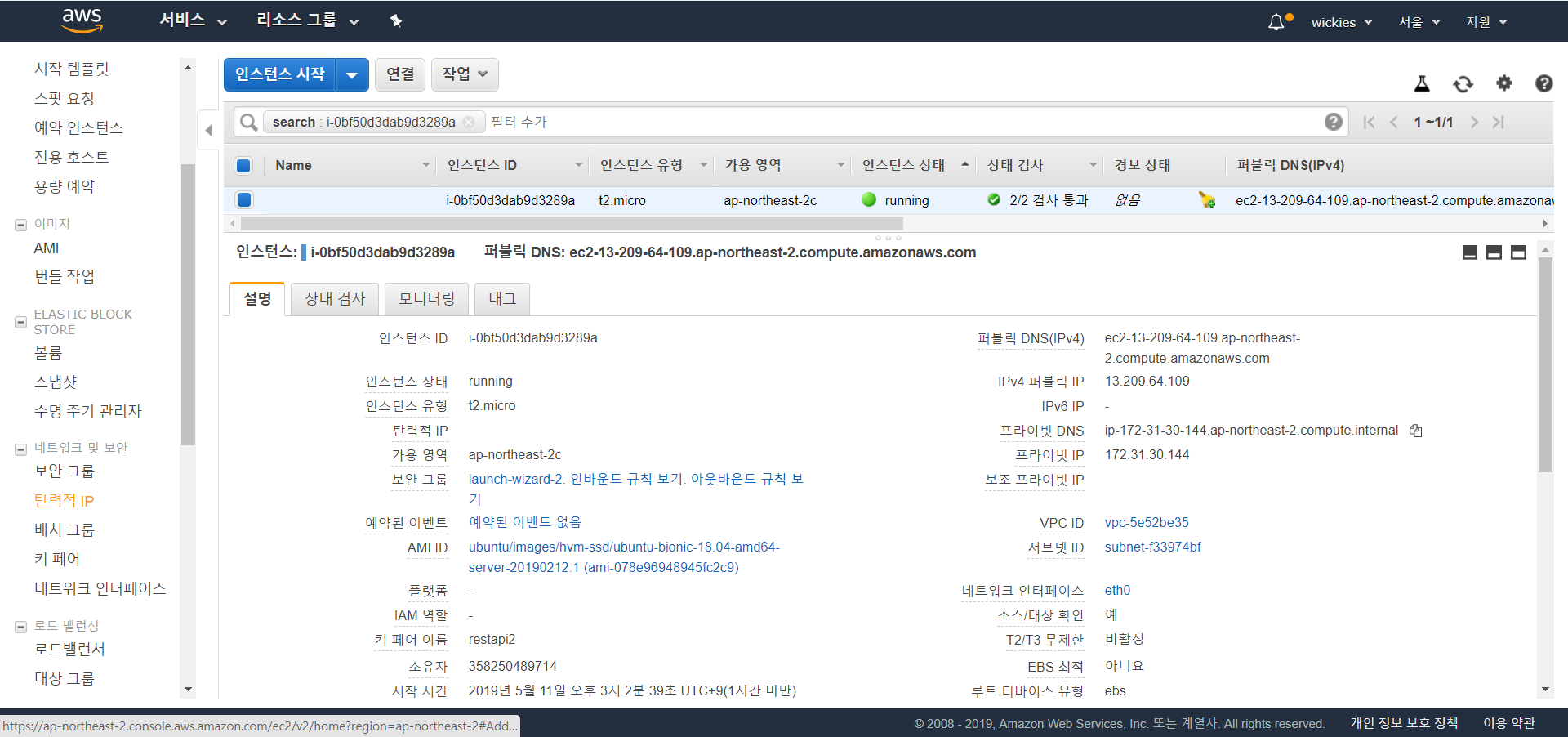
Task: Switch to the 설명 tab
Action: (257, 299)
